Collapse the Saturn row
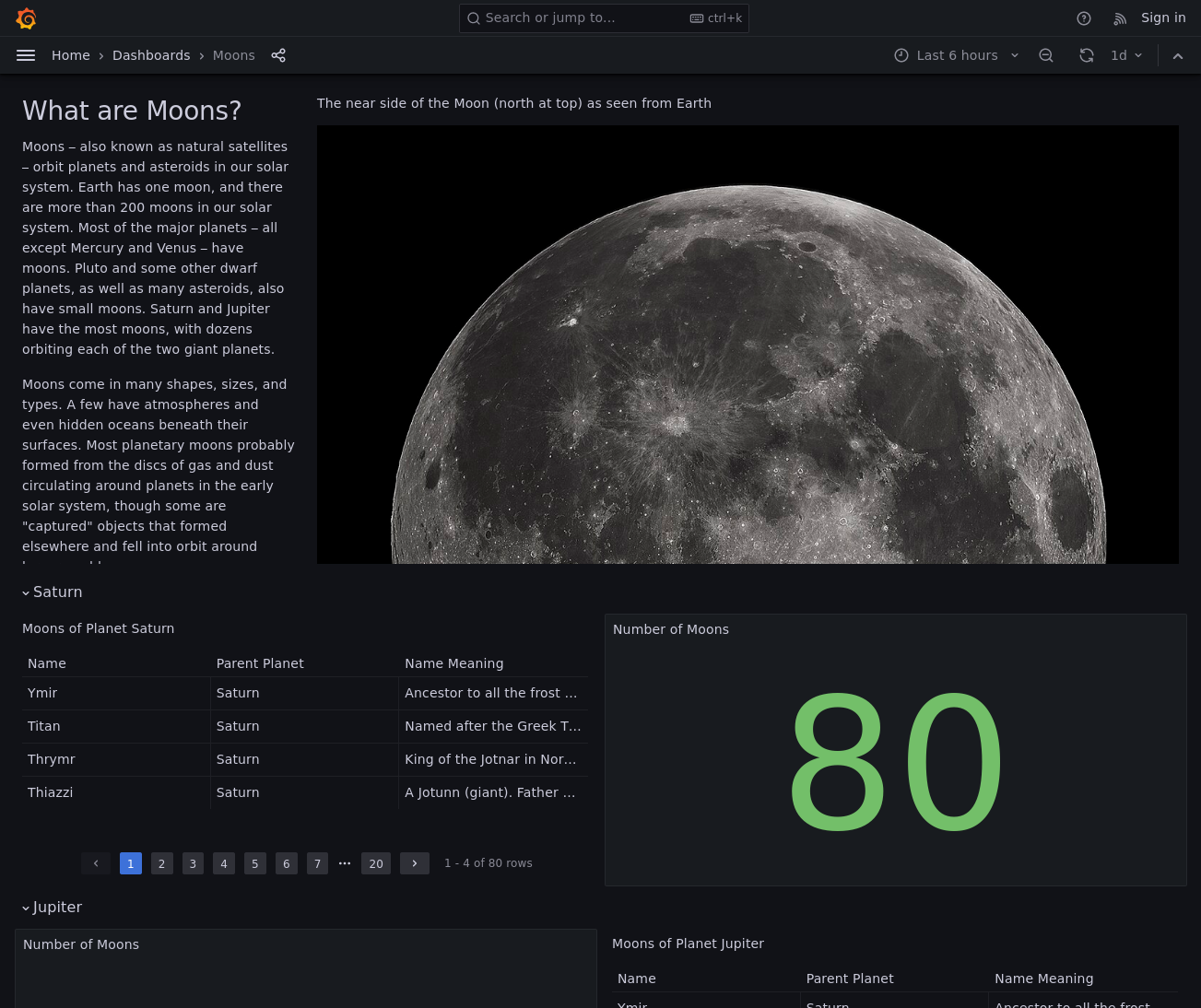The image size is (1201, 1008). pyautogui.click(x=53, y=592)
